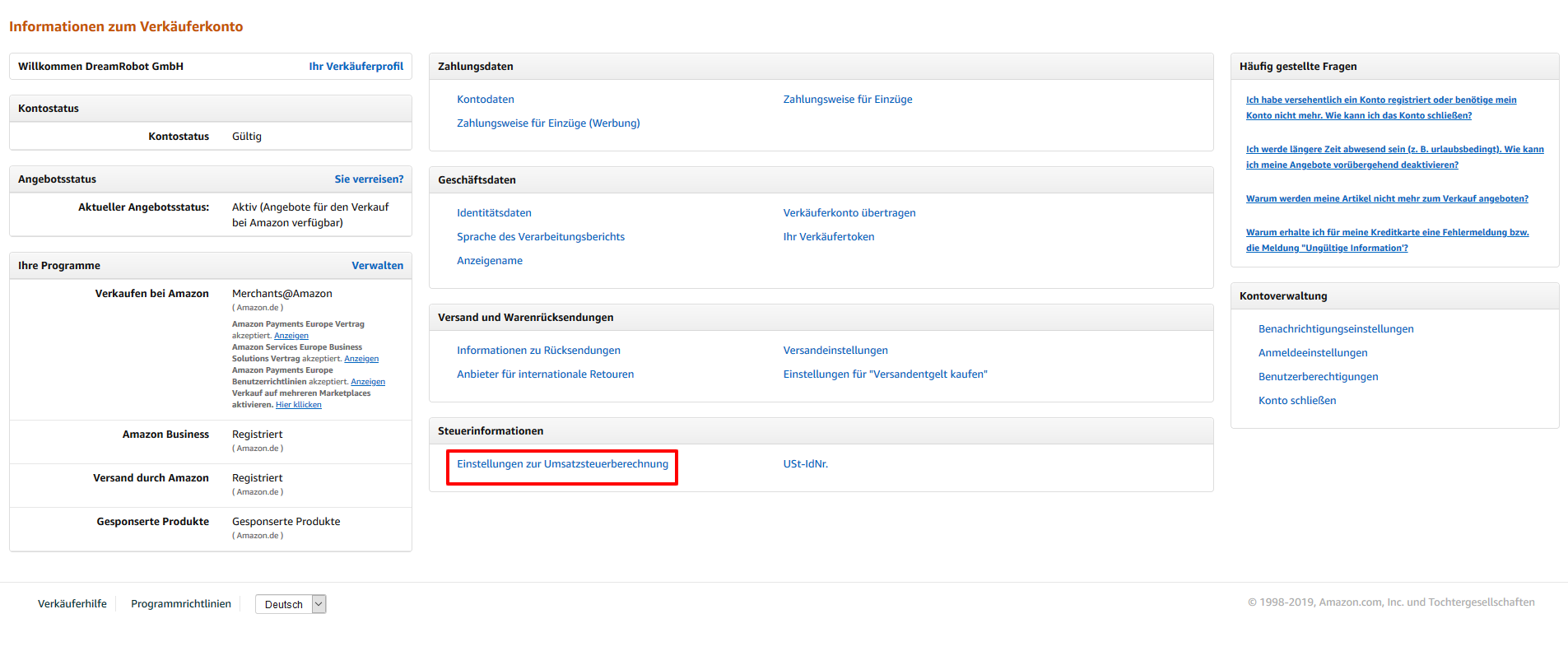Click Registriert beside Versand durch Amazon
This screenshot has width=1568, height=651.
[x=257, y=478]
